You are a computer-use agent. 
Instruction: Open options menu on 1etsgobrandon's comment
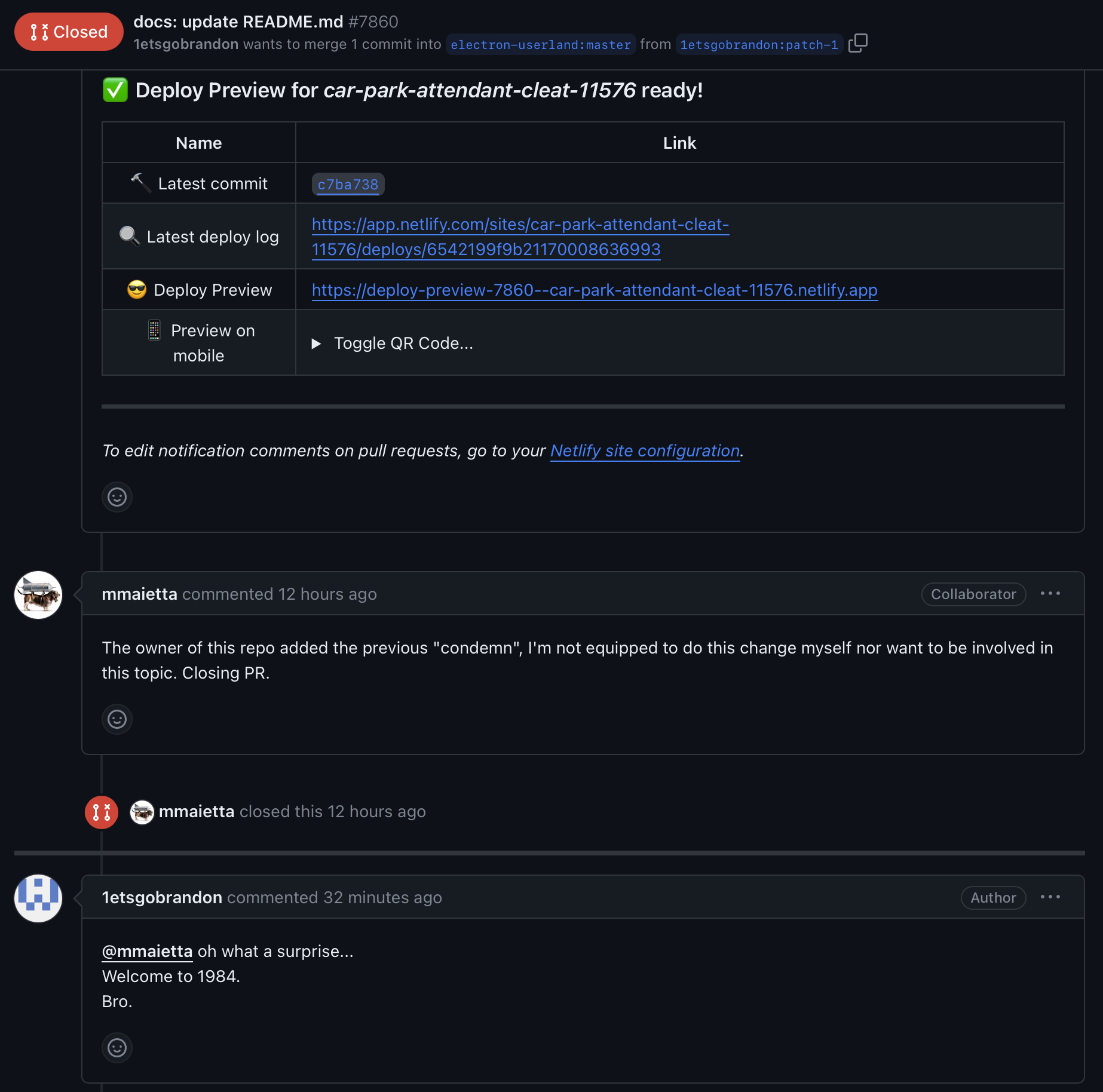pos(1050,897)
